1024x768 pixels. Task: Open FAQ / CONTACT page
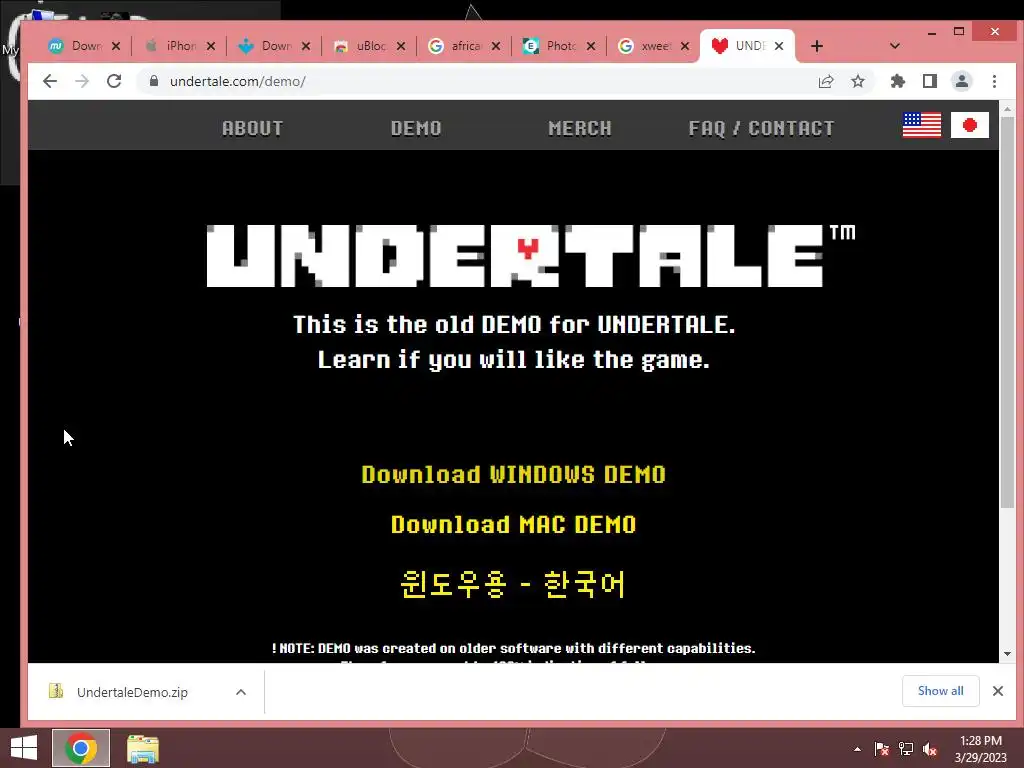click(761, 128)
